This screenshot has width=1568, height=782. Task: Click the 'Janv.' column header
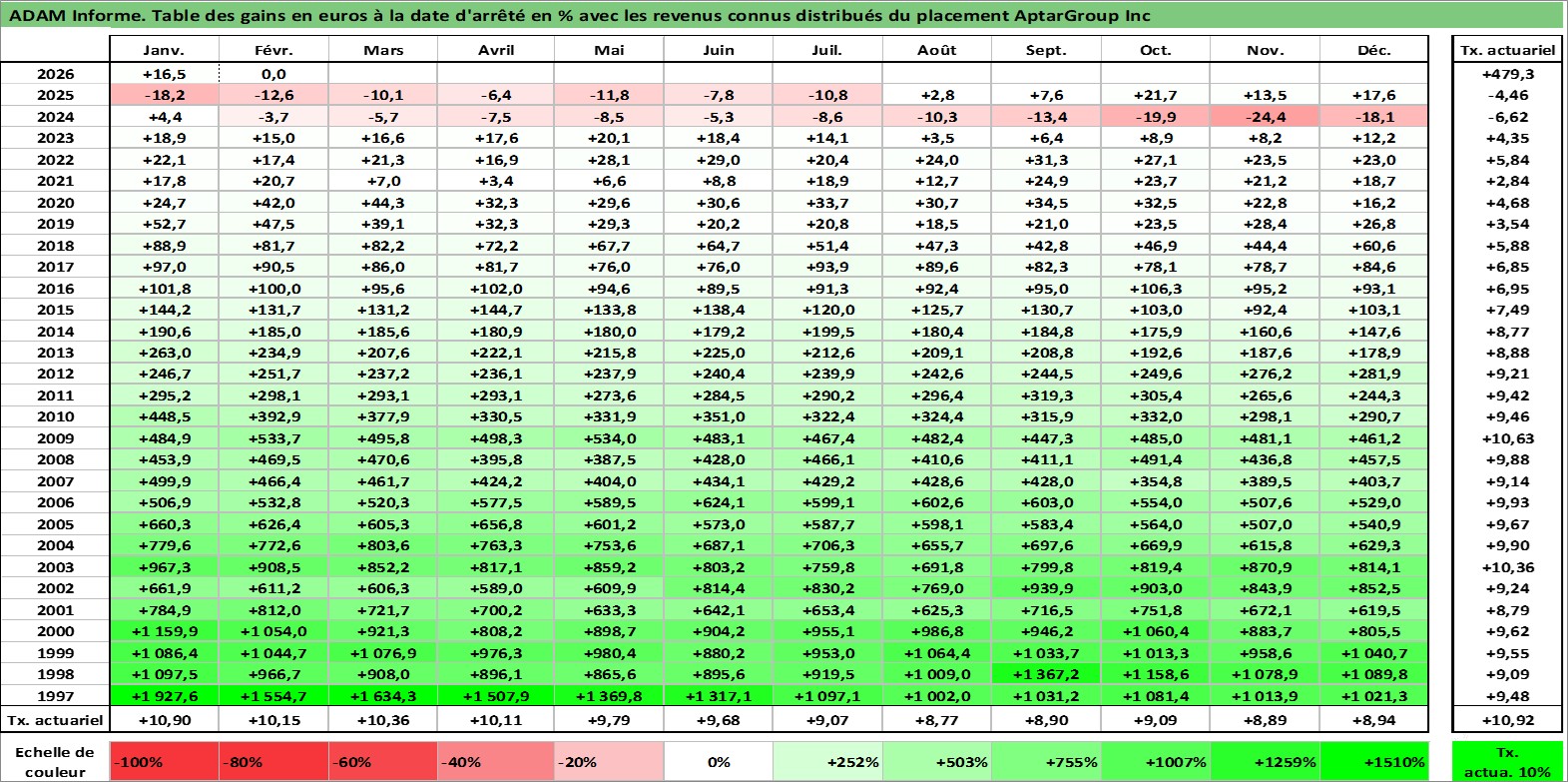coord(164,50)
